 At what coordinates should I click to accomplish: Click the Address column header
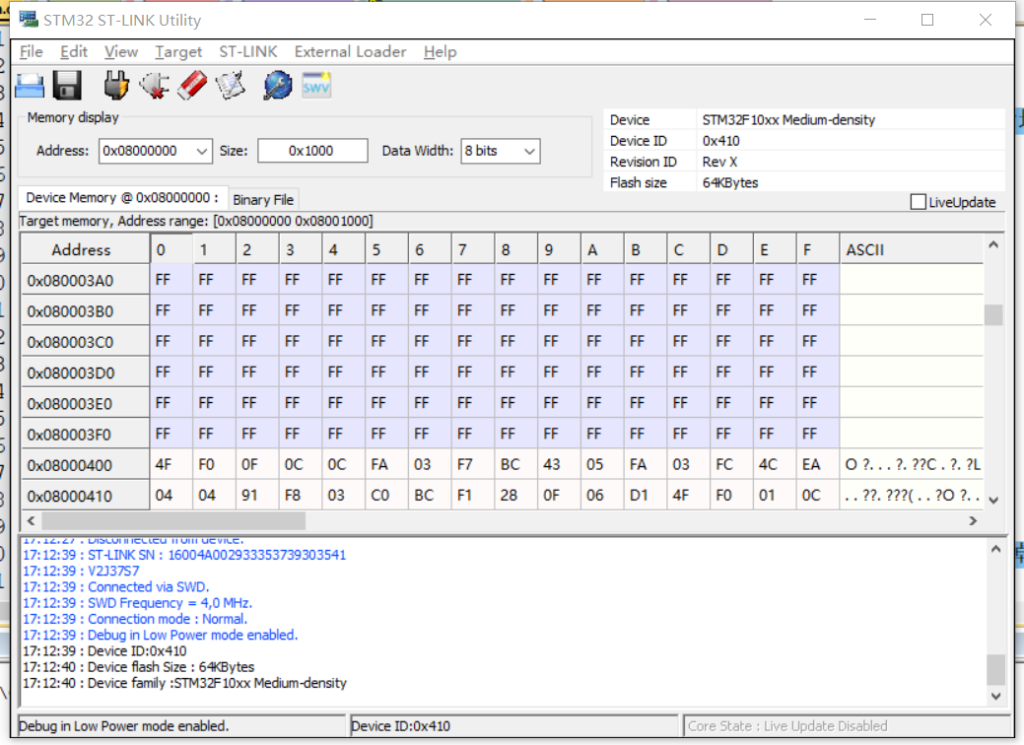click(x=84, y=249)
